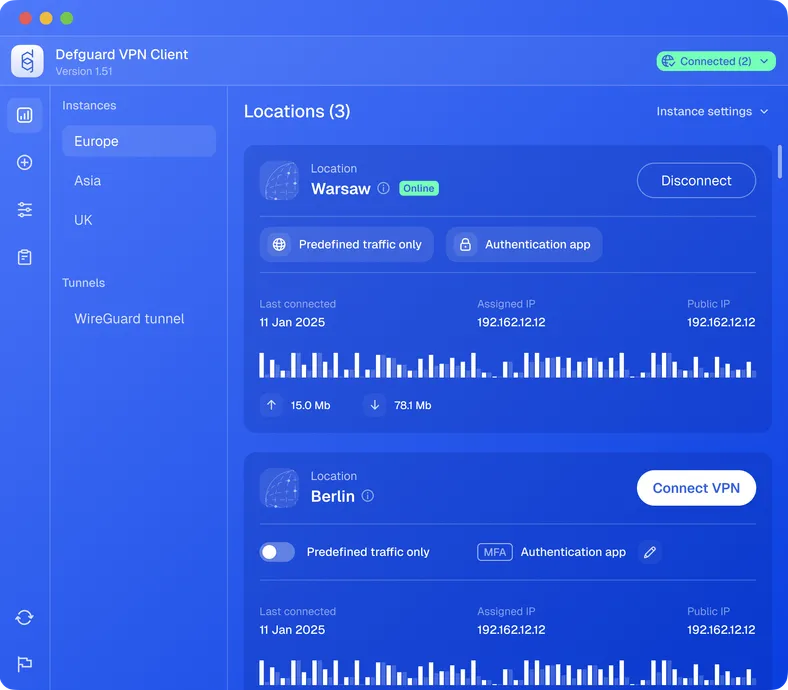The height and width of the screenshot is (690, 788).
Task: Click the Defguard VPN Client title
Action: [x=122, y=54]
